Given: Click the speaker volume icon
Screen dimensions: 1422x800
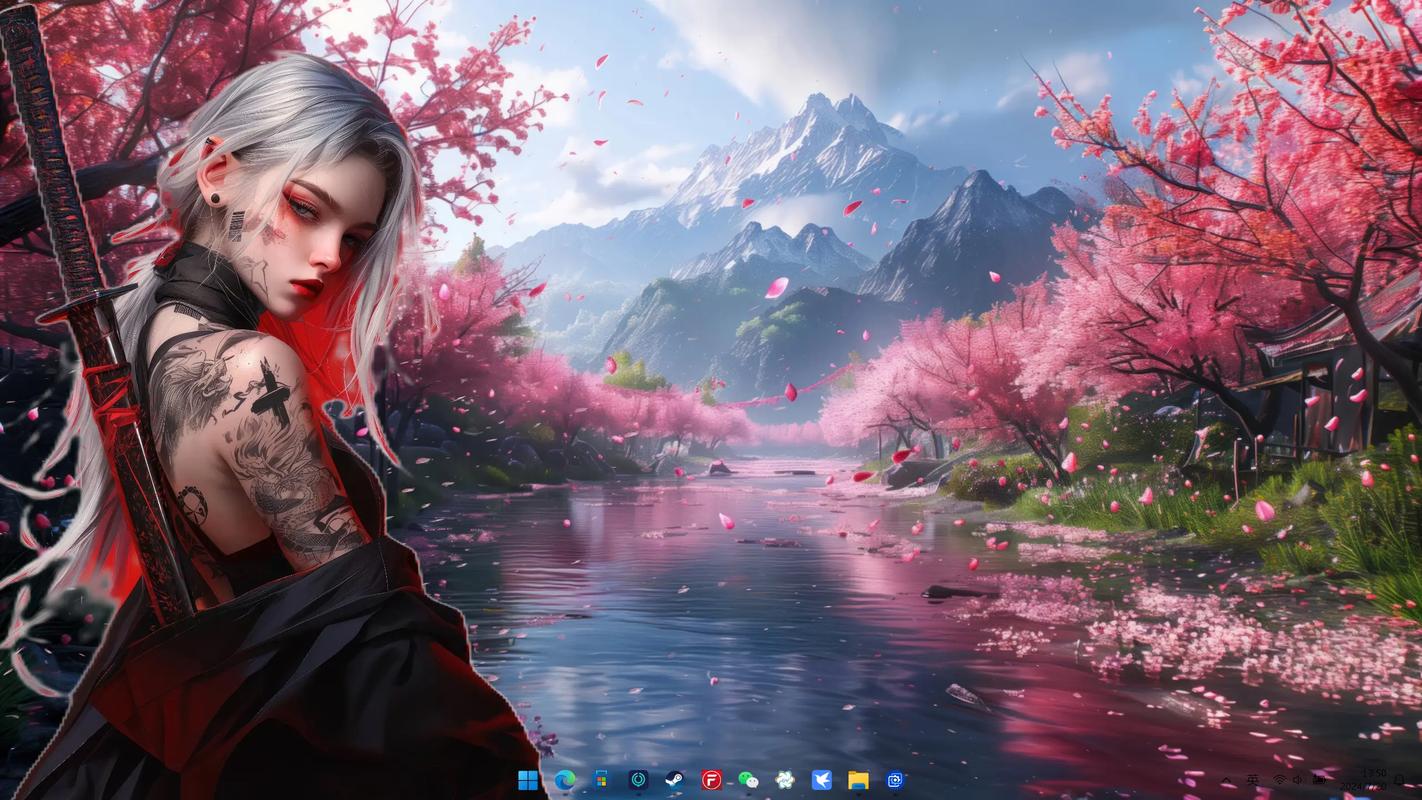Looking at the screenshot, I should (1298, 780).
